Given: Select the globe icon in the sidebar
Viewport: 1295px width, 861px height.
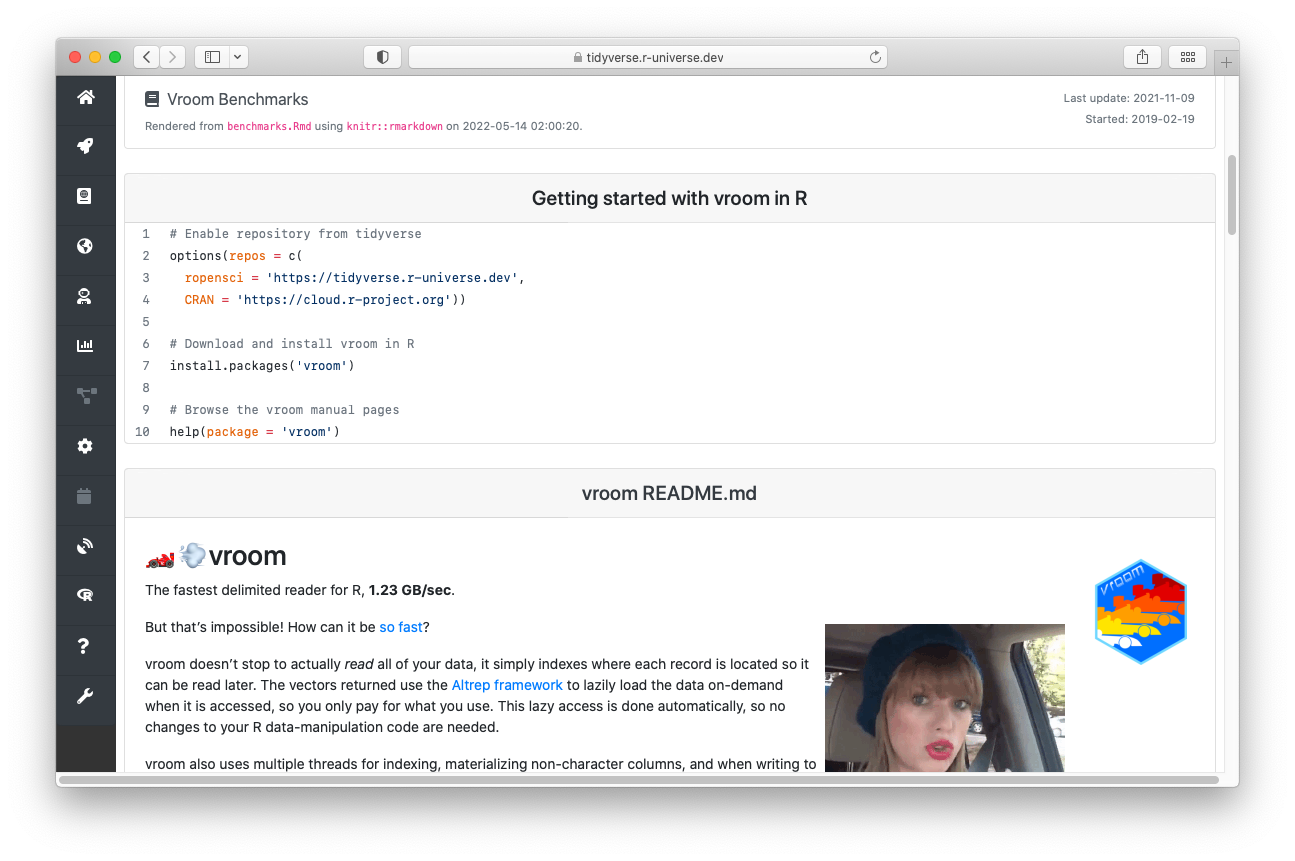Looking at the screenshot, I should (85, 246).
